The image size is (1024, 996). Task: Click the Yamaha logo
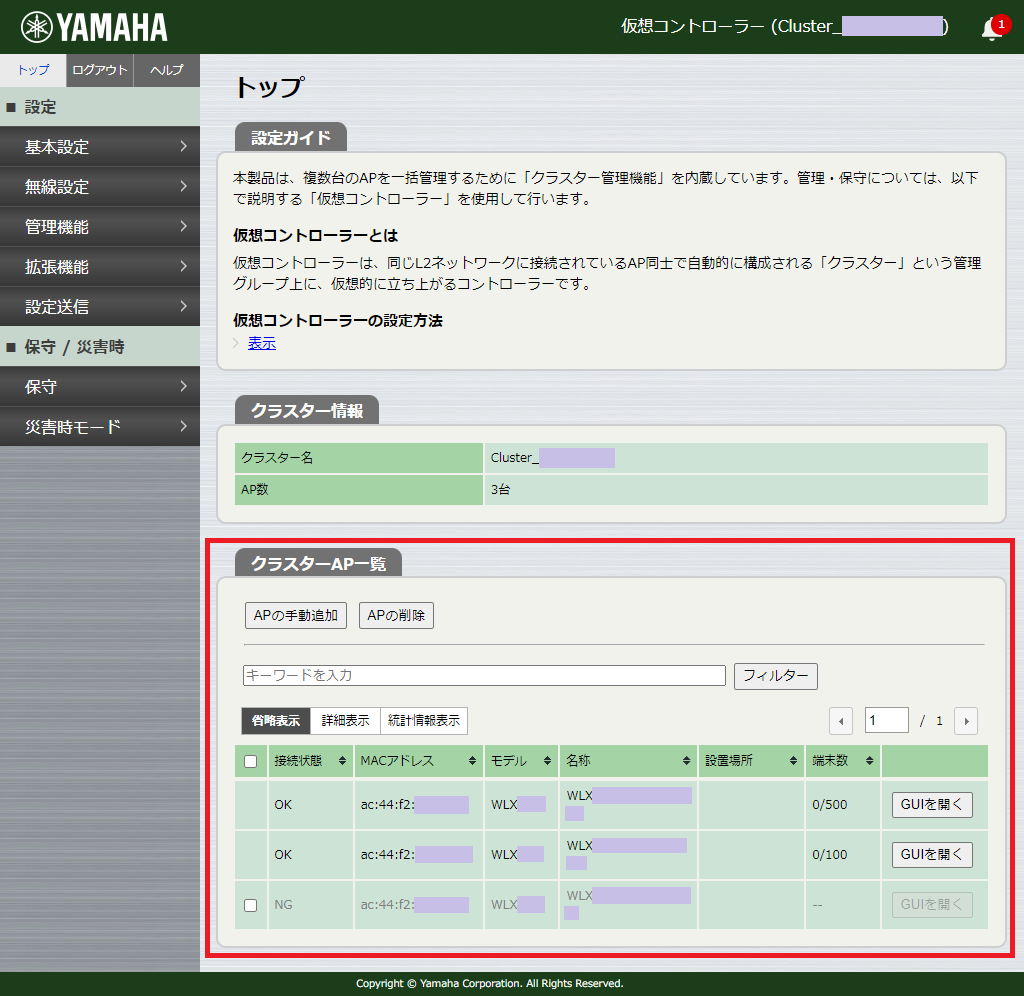point(95,27)
